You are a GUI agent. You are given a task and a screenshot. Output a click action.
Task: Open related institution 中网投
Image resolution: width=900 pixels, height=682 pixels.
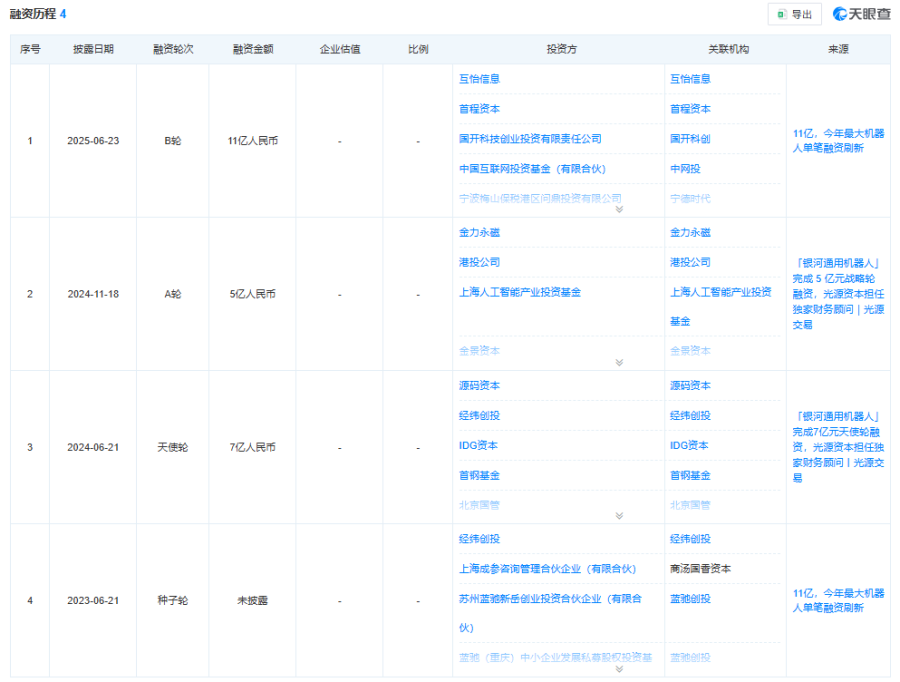coord(685,169)
